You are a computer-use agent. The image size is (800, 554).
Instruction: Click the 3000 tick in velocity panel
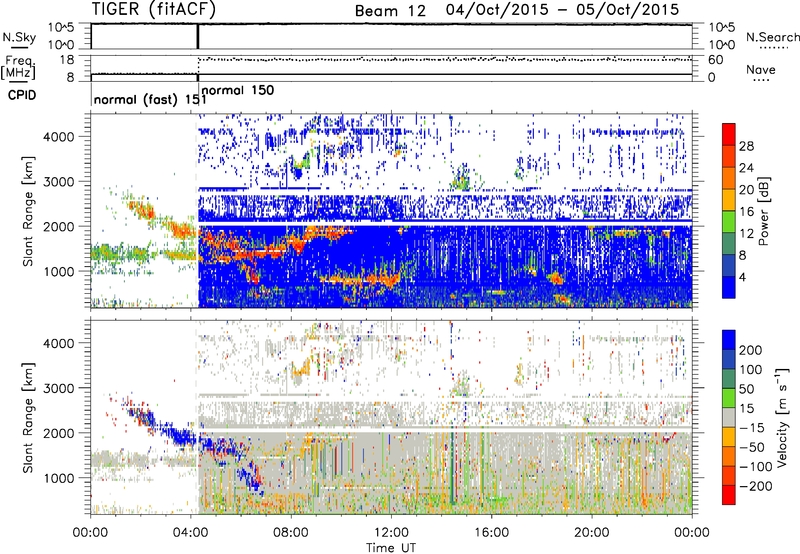click(58, 388)
